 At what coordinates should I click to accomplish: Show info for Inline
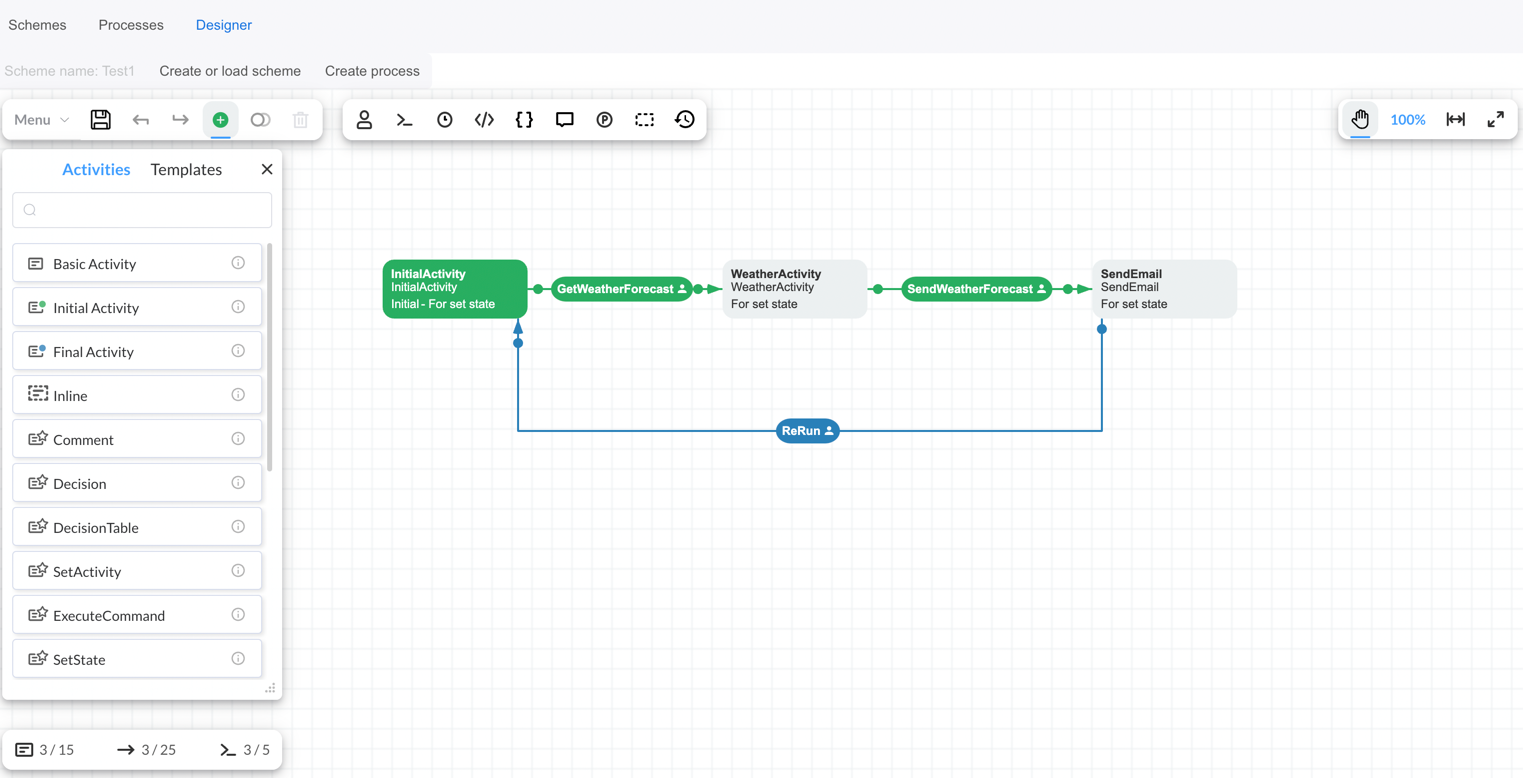[238, 395]
